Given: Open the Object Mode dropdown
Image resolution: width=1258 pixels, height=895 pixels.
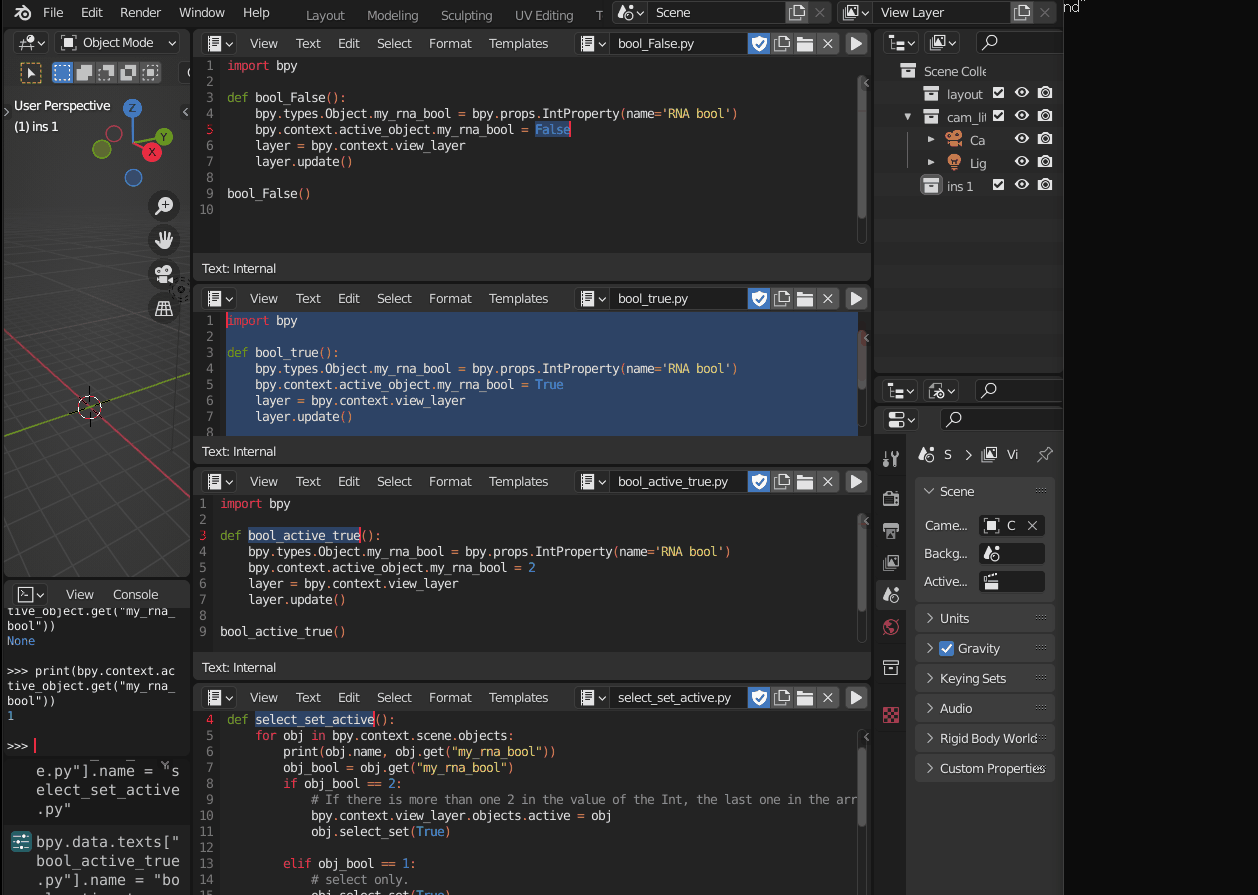Looking at the screenshot, I should point(117,42).
